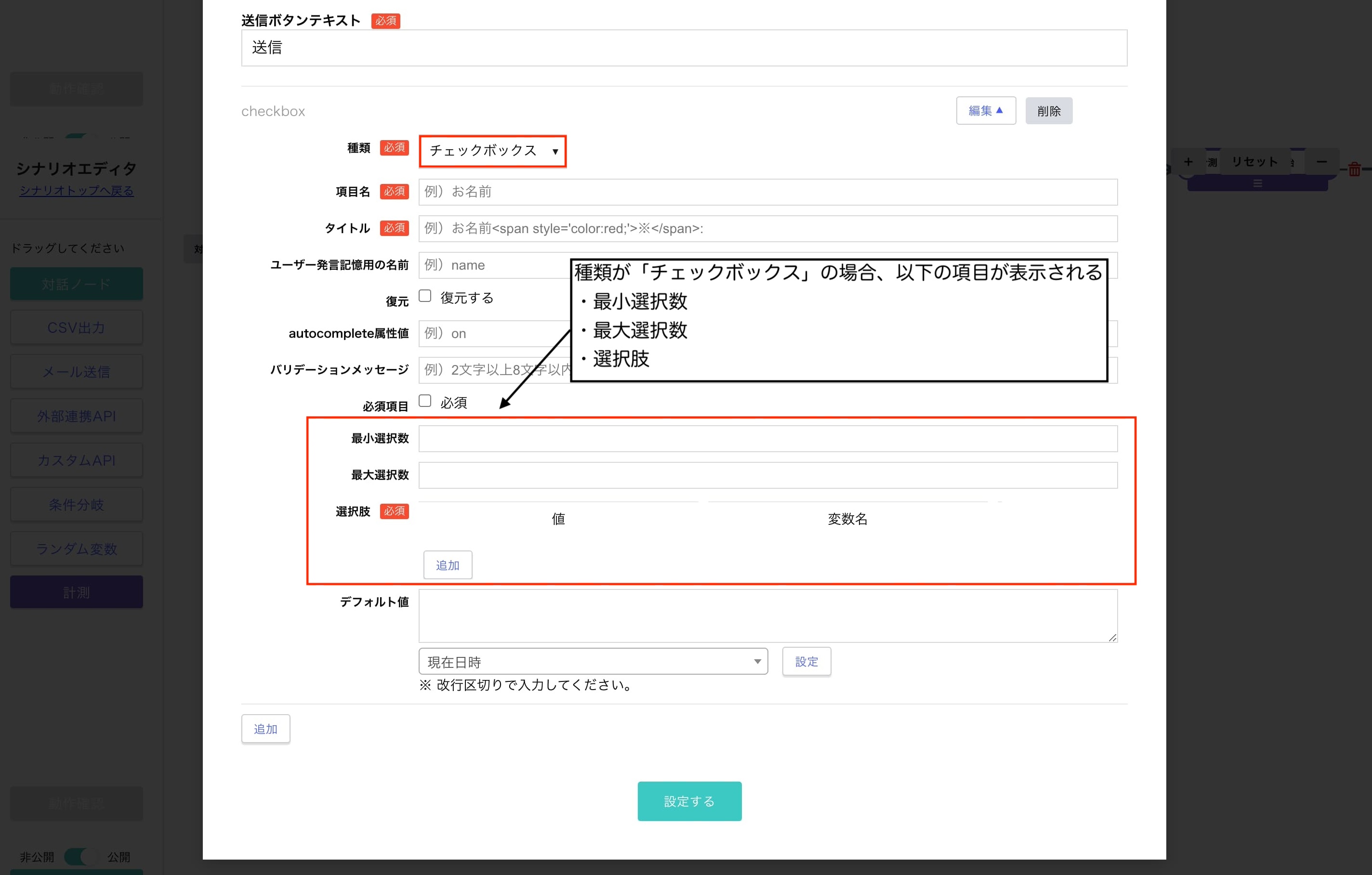Image resolution: width=1372 pixels, height=875 pixels.
Task: Click the hamburger handle on the purple node
Action: pos(1257,183)
